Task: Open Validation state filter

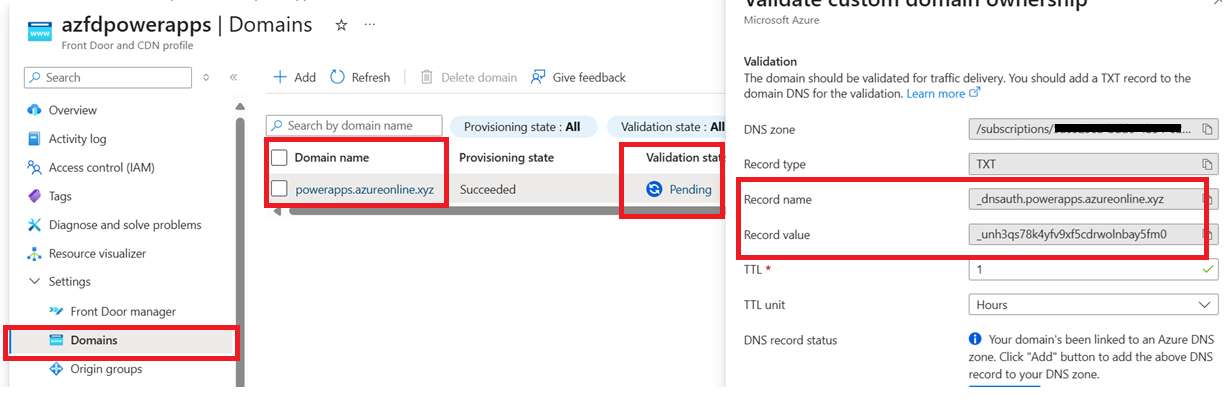Action: pyautogui.click(x=666, y=127)
